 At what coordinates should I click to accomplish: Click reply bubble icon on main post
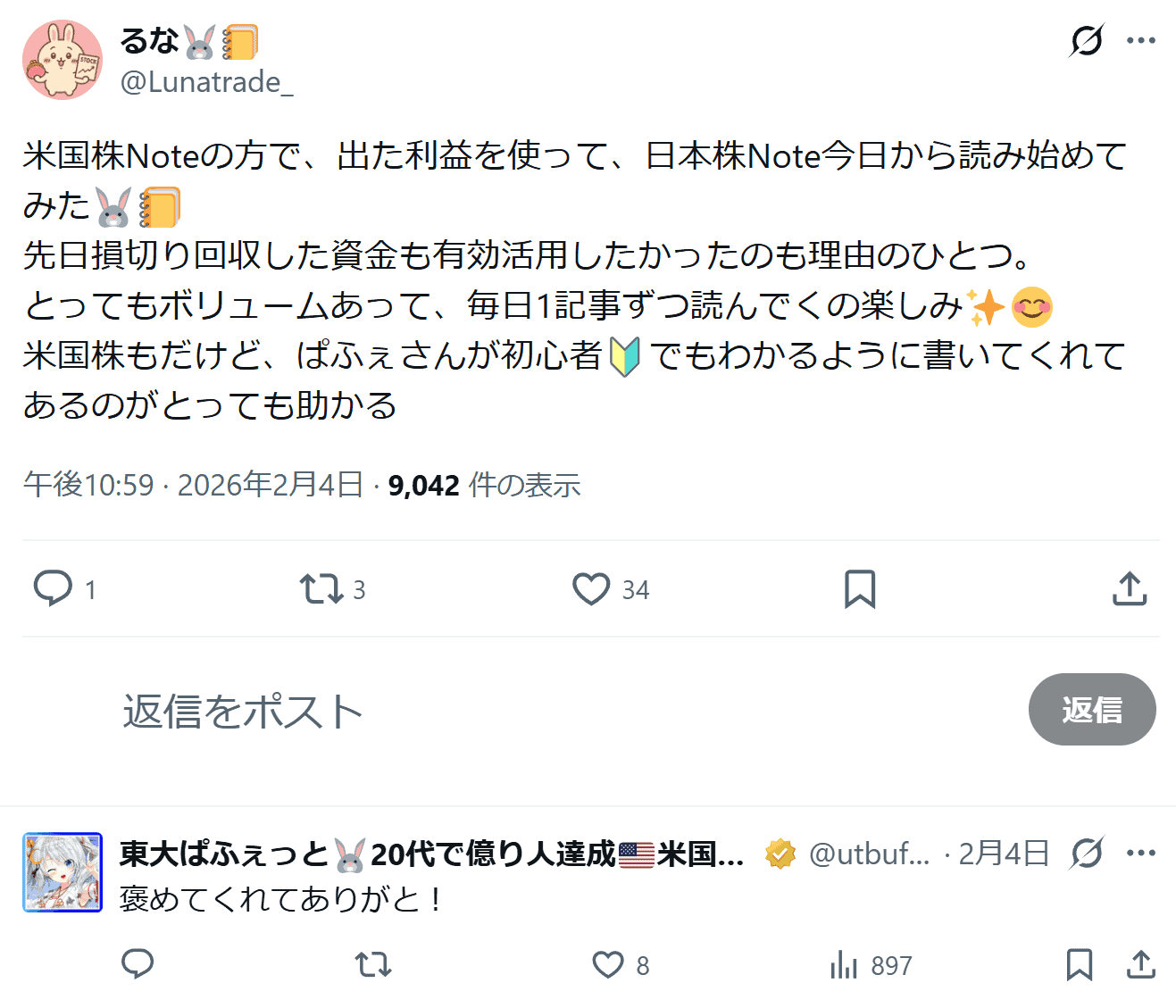click(x=53, y=589)
